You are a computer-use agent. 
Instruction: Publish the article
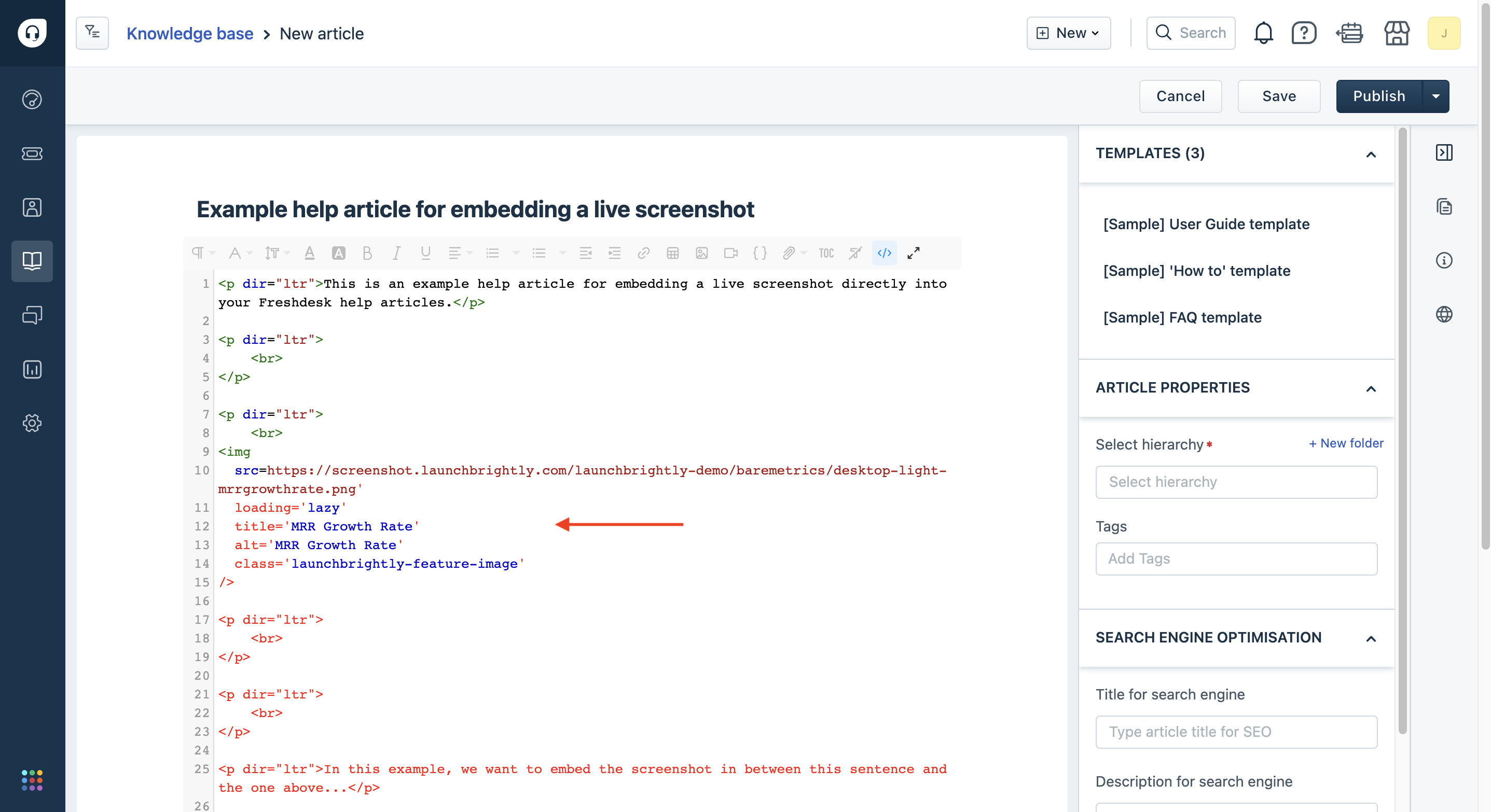click(x=1379, y=96)
